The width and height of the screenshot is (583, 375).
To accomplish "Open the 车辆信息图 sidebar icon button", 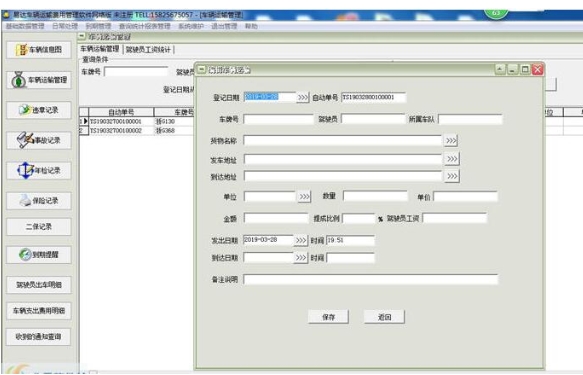I will pyautogui.click(x=39, y=50).
